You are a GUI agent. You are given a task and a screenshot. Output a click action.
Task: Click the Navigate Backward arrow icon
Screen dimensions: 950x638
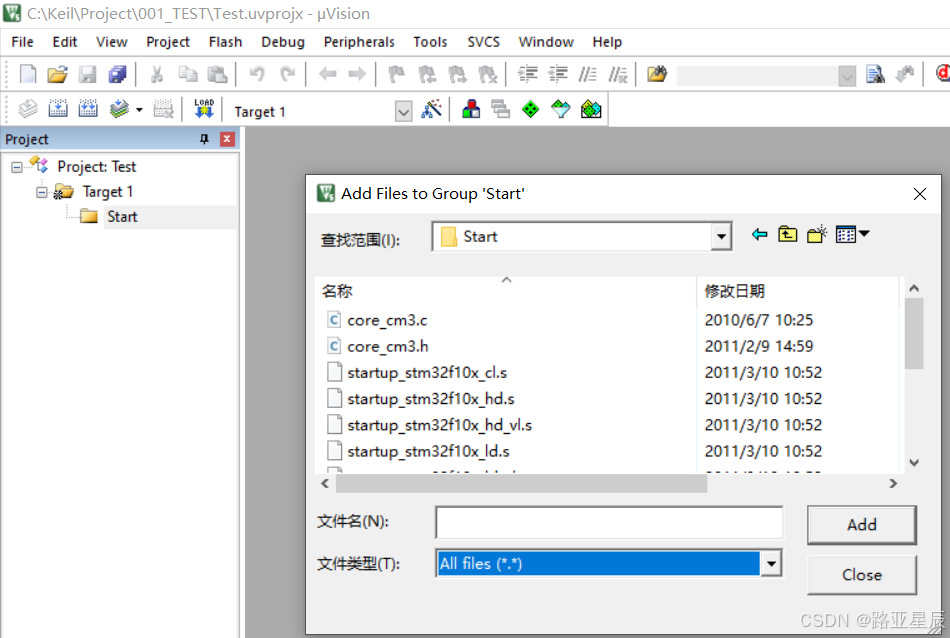point(327,75)
